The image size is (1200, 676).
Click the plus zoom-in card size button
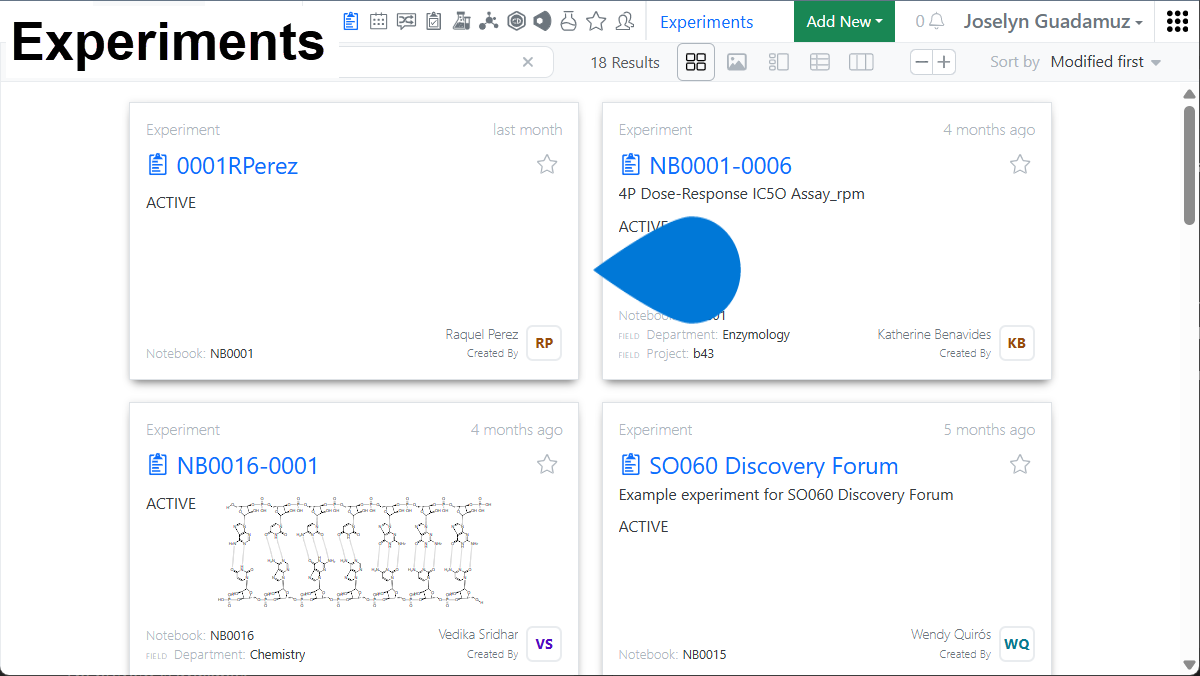[943, 62]
